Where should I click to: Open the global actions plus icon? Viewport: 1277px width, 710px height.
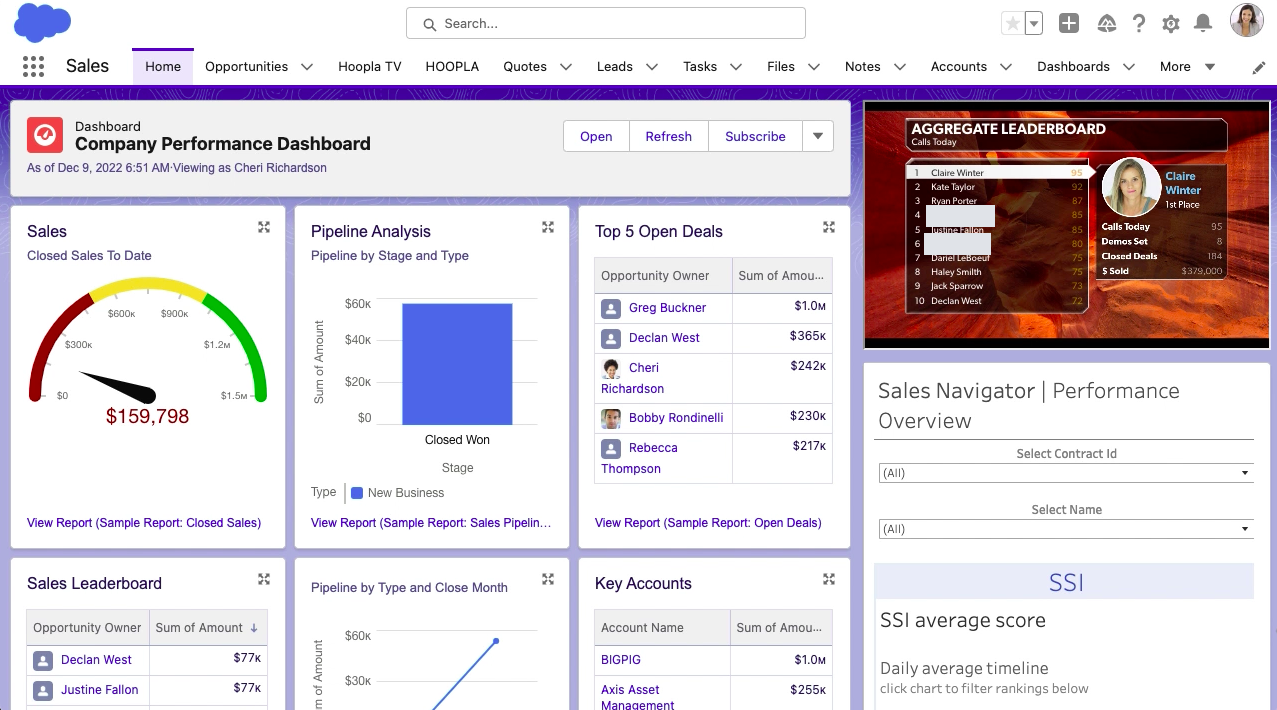click(x=1069, y=23)
